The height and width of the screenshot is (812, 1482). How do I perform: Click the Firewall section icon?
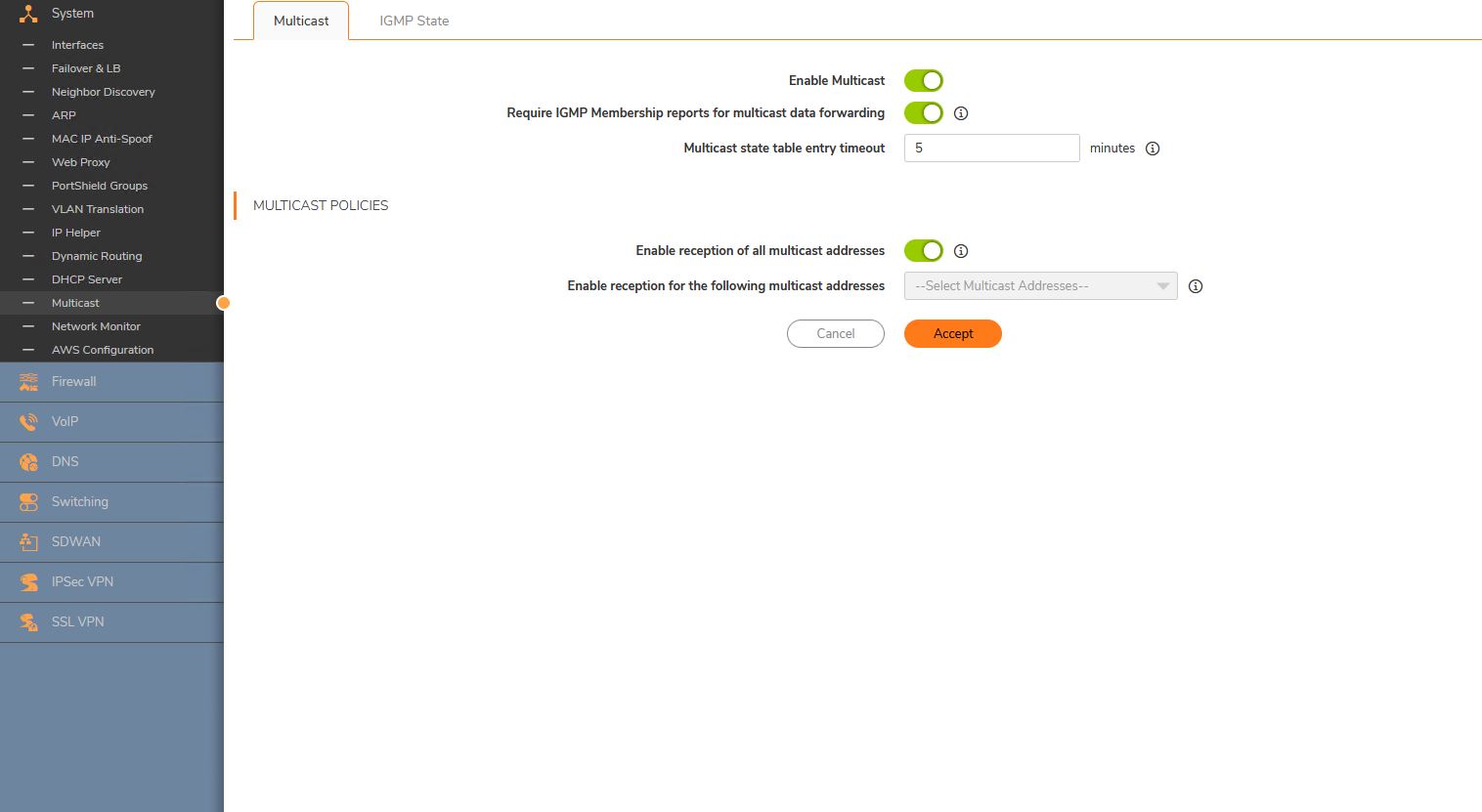coord(28,382)
